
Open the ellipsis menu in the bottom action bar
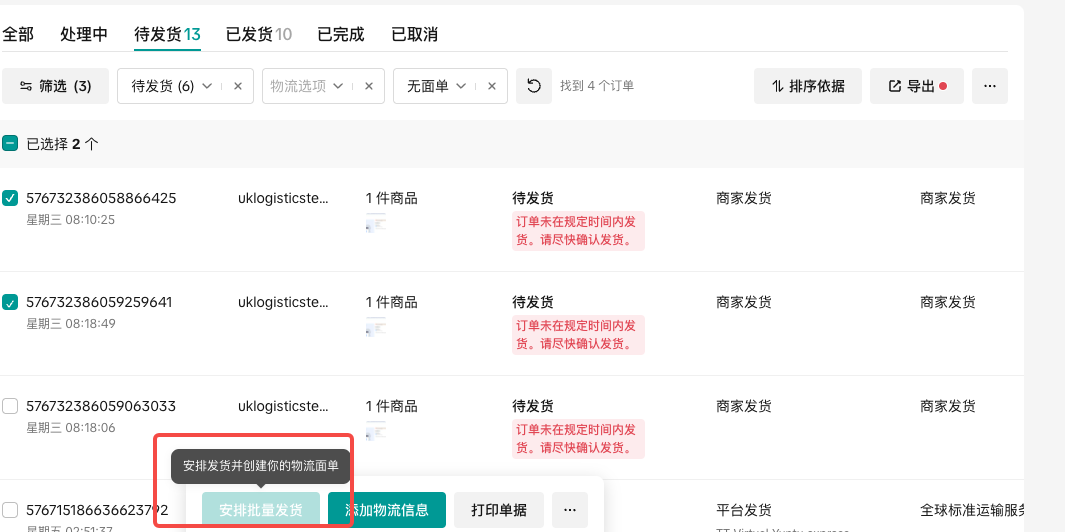[569, 510]
